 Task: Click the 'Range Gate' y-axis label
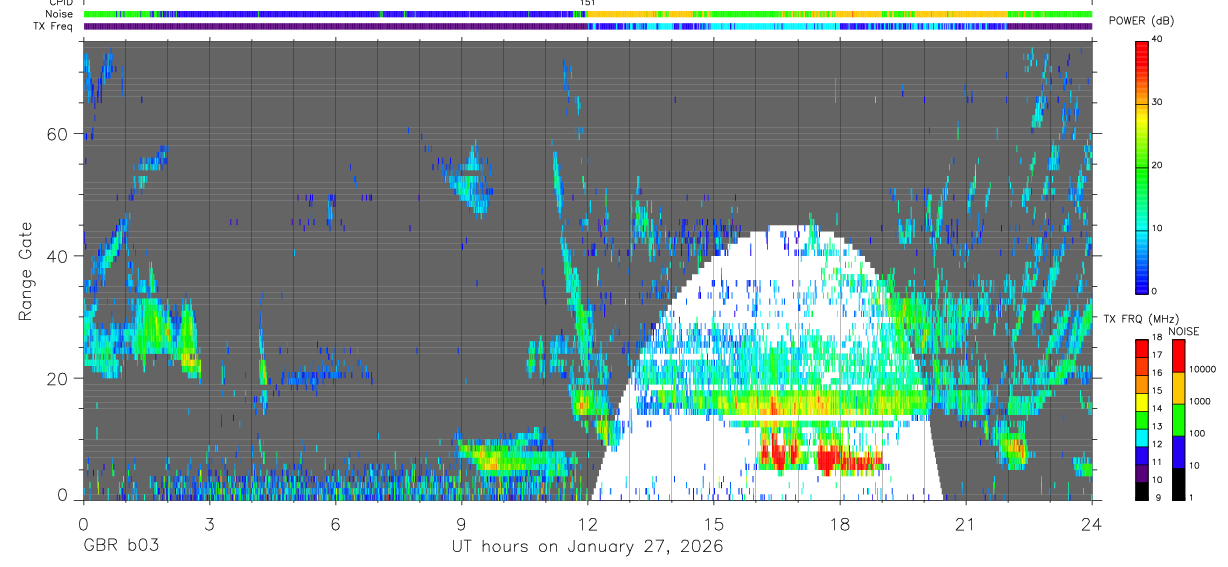tap(26, 271)
